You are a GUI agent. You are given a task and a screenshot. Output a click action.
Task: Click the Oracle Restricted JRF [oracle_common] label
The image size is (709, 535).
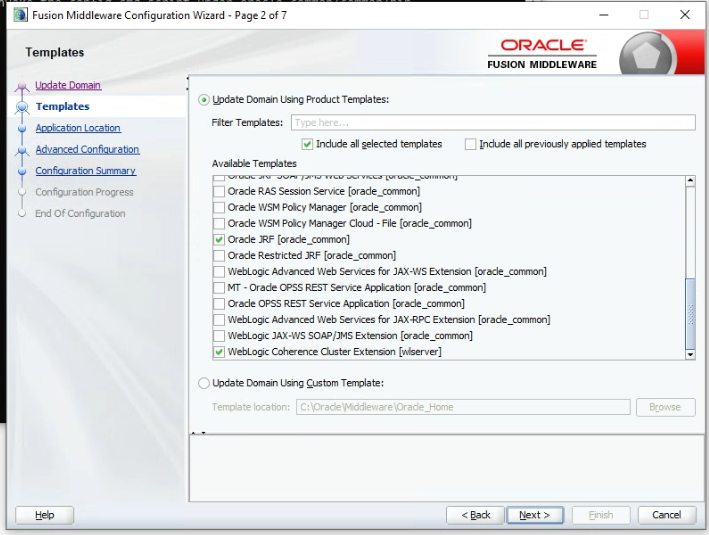tap(312, 256)
